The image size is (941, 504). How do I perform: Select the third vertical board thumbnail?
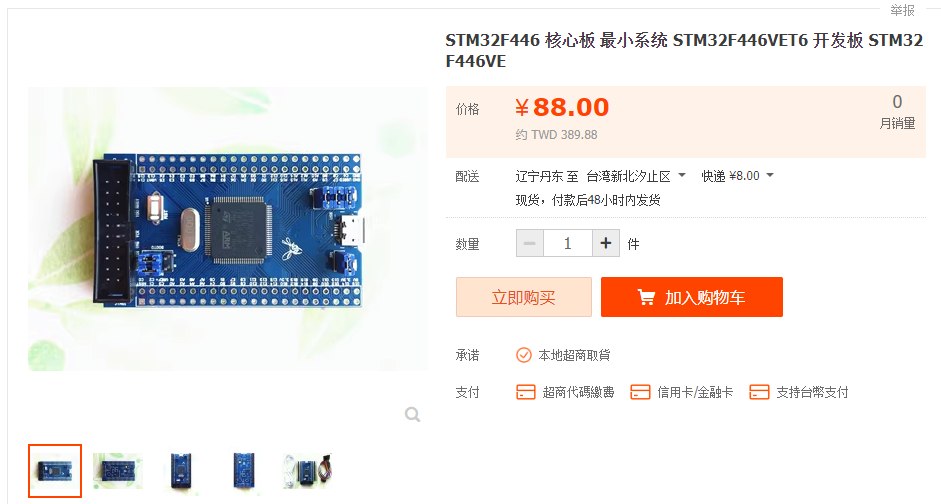coord(181,471)
